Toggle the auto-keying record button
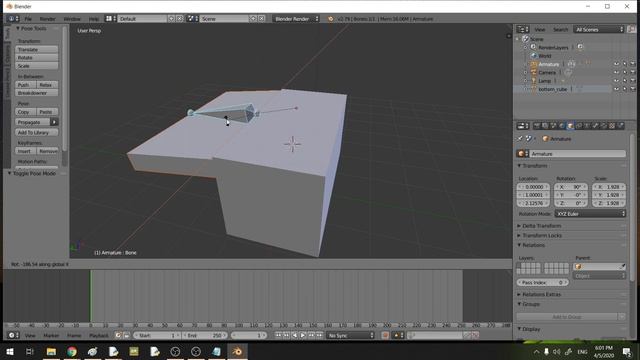The image size is (640, 360). 385,335
